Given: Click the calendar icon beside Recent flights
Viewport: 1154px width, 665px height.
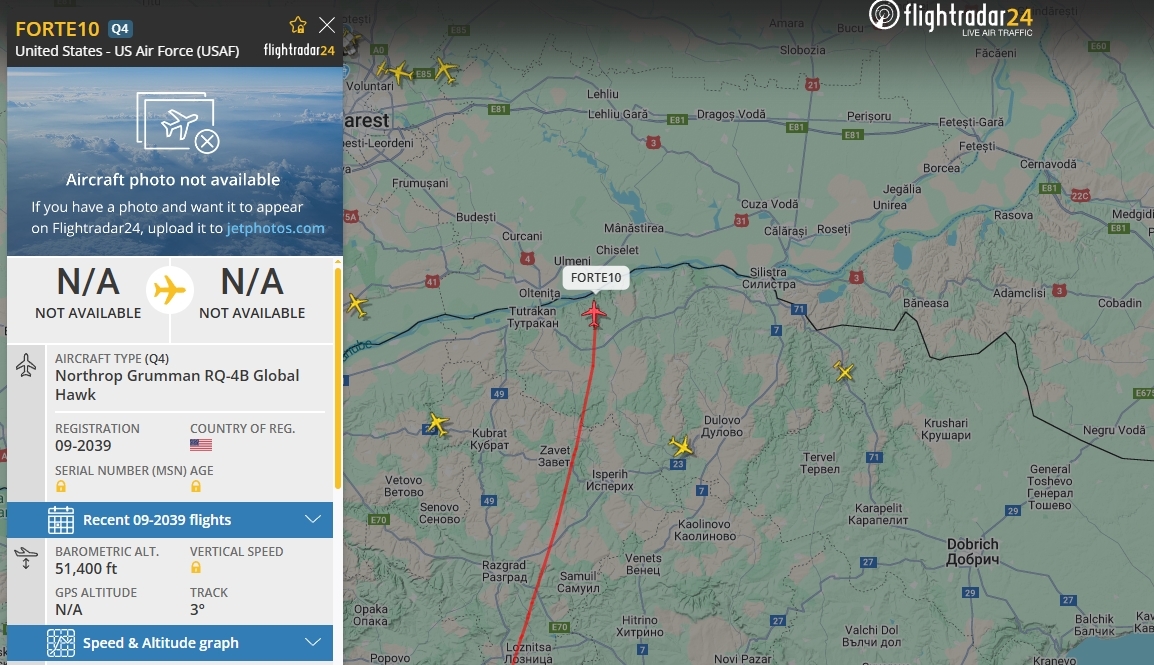Looking at the screenshot, I should [x=60, y=520].
